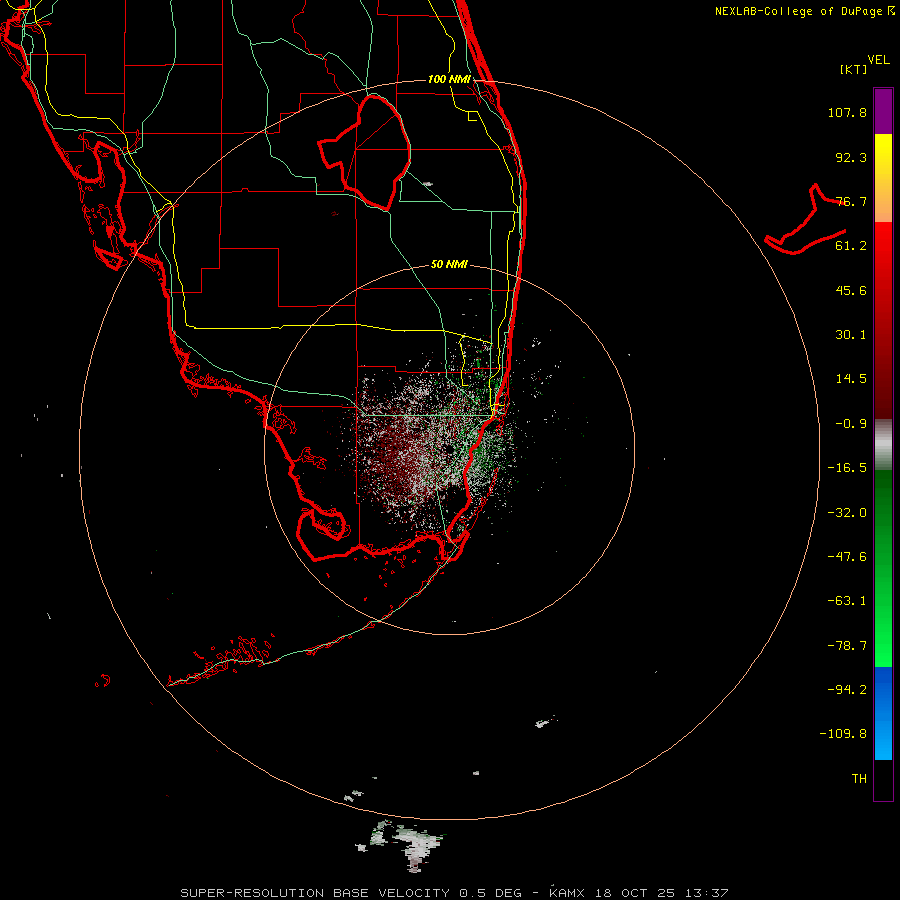Click the [KT] units label
Image resolution: width=900 pixels, height=900 pixels.
[x=854, y=69]
